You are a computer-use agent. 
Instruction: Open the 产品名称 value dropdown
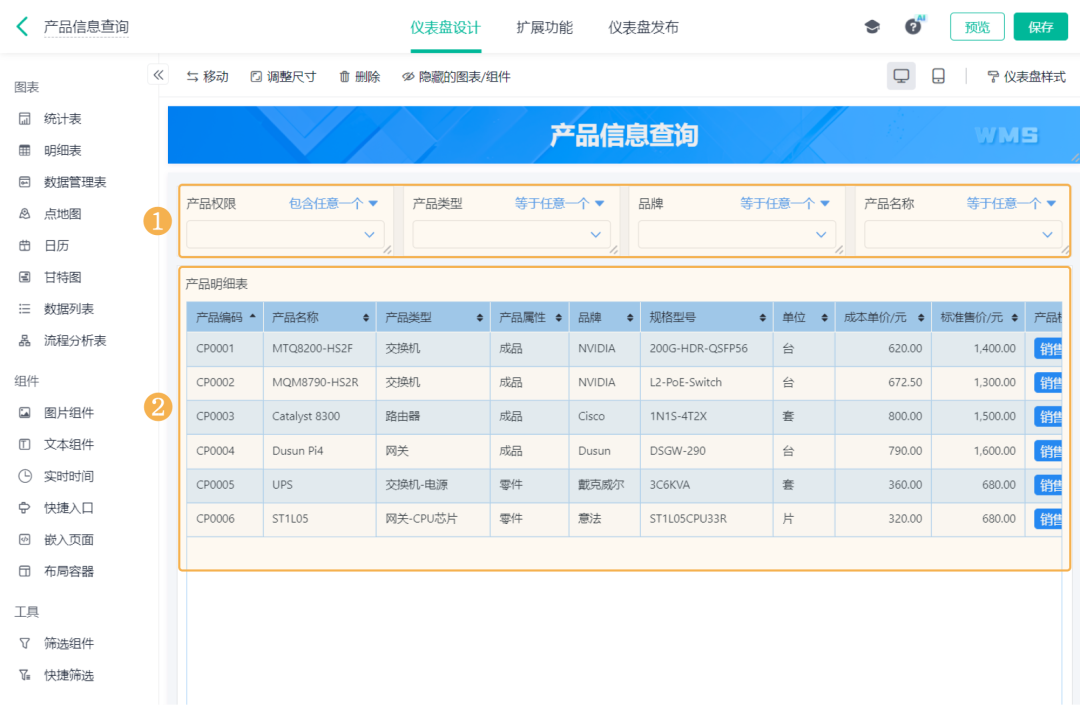click(963, 235)
